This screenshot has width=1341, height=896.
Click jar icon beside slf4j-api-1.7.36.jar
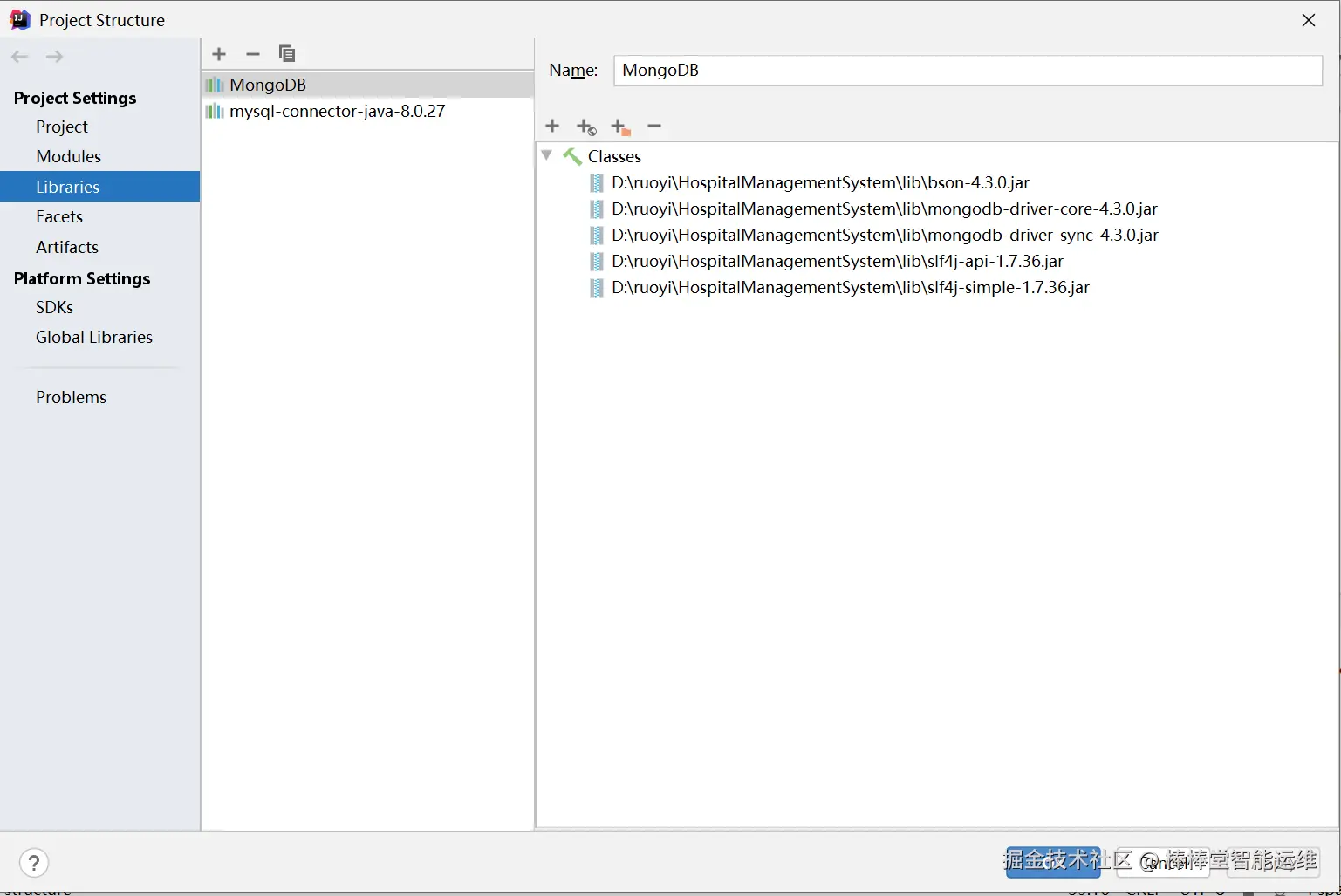(597, 261)
